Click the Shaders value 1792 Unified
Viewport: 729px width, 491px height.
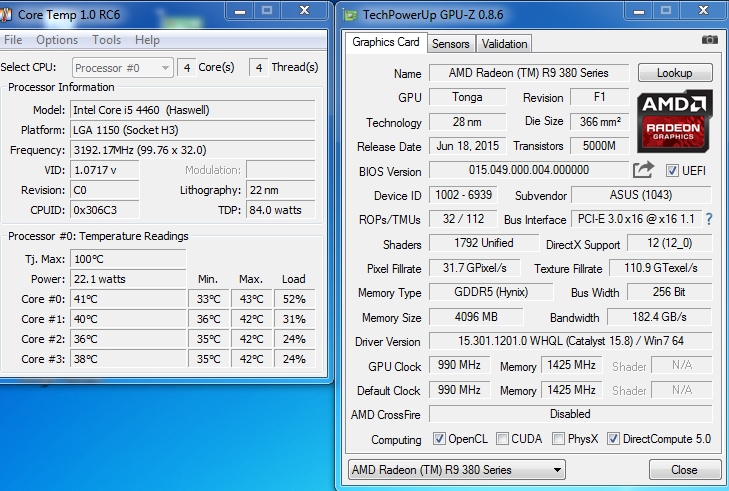click(484, 243)
